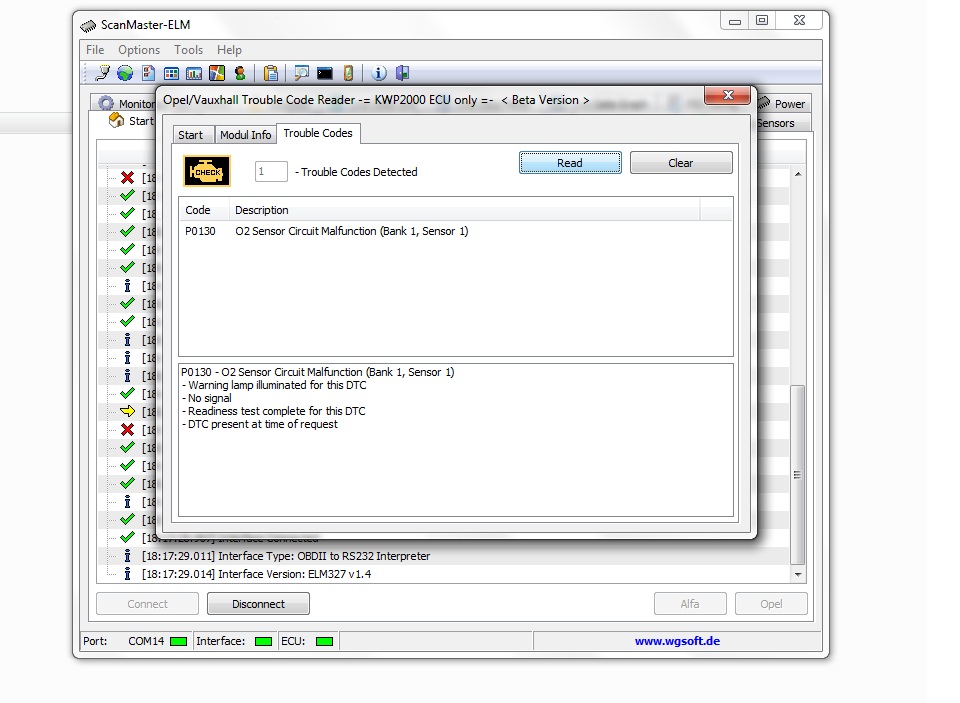Click the blue info icon in toolbar
Image resolution: width=960 pixels, height=703 pixels.
(379, 73)
